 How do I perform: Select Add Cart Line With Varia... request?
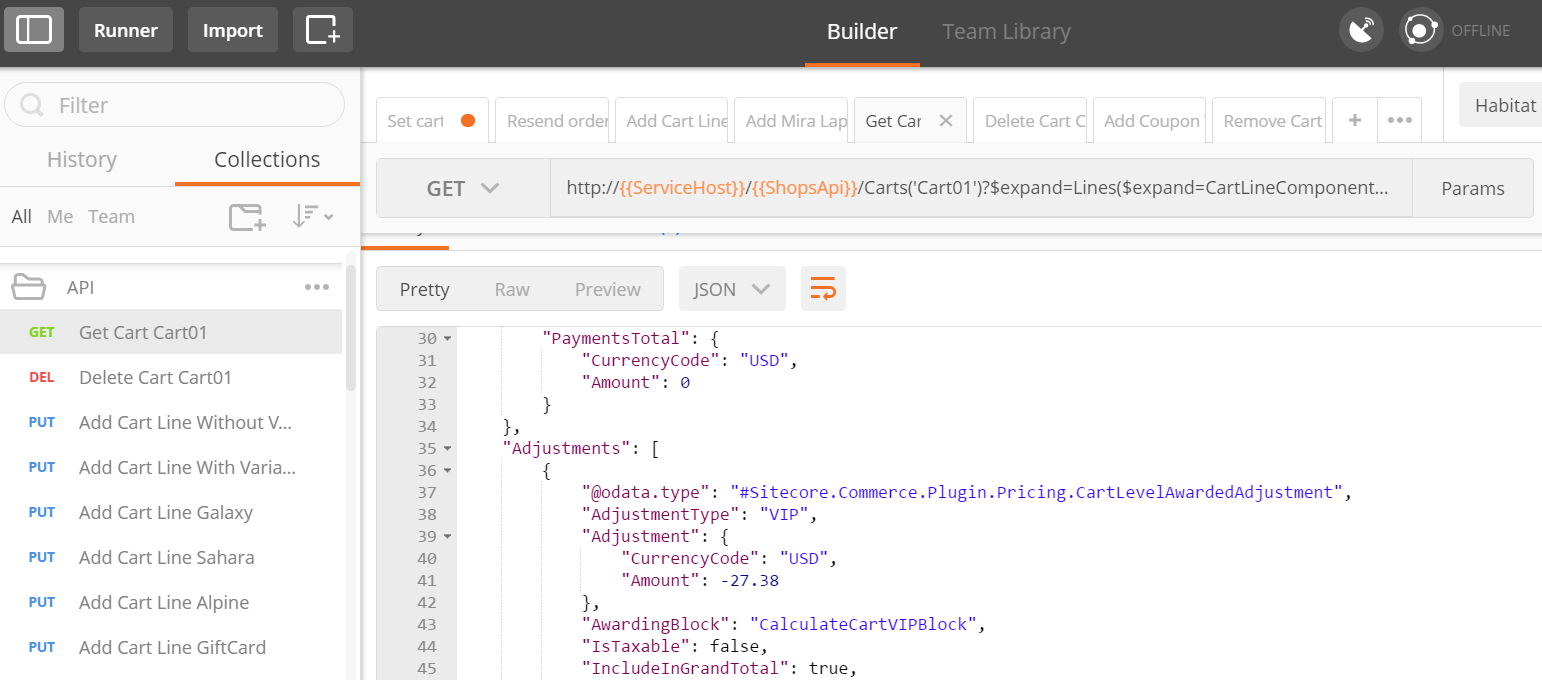pos(171,467)
